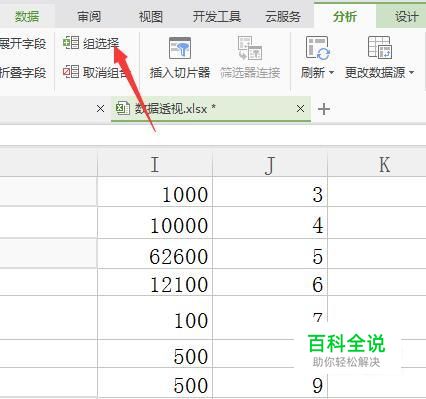Open the 设计 ribbon tab

point(406,16)
